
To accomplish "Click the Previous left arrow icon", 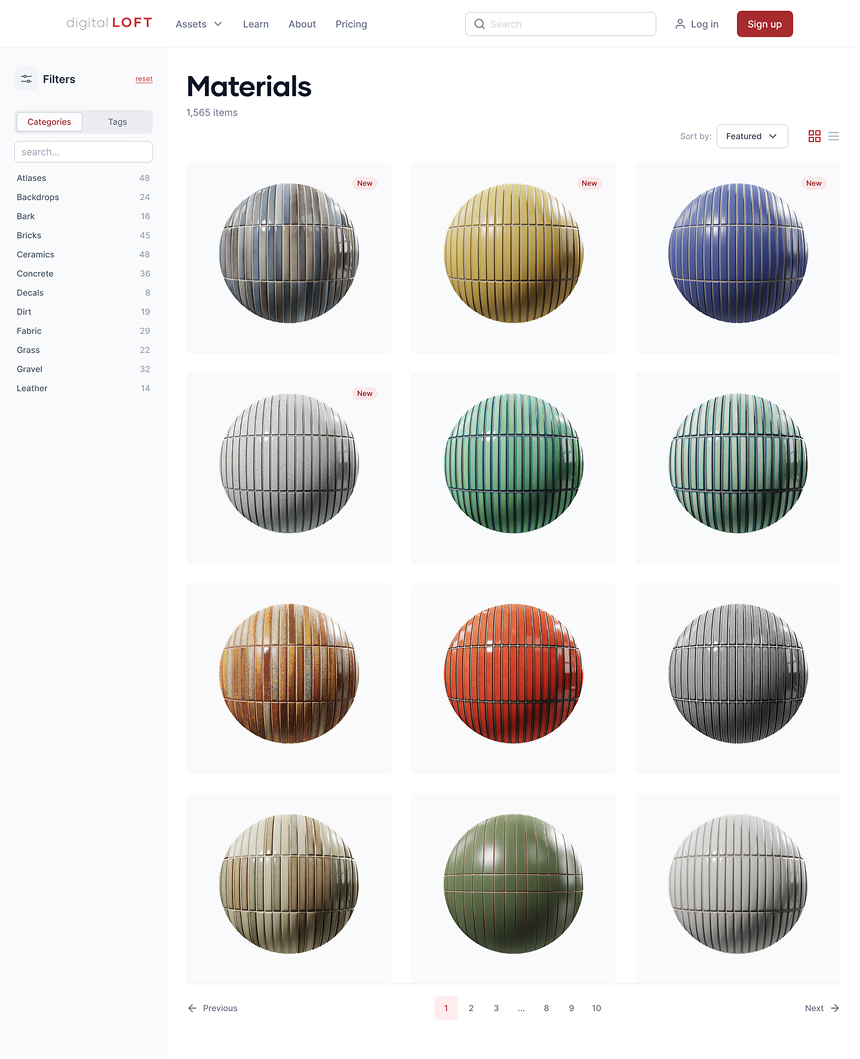I will coord(193,1008).
